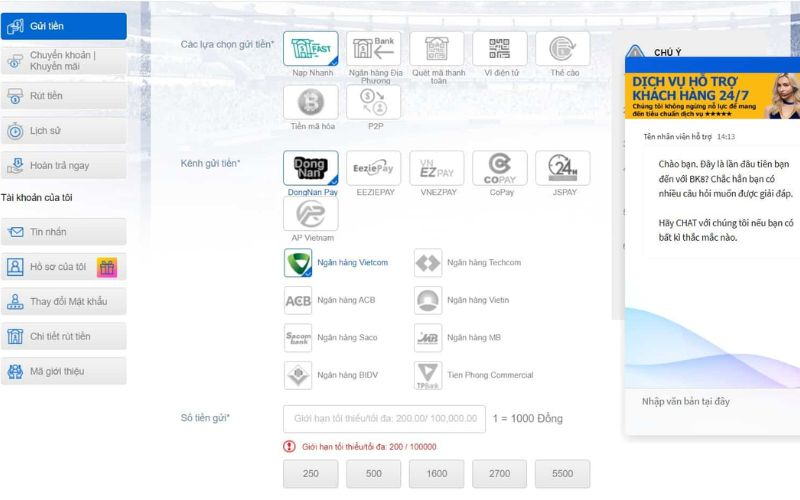This screenshot has height=500, width=800.
Task: Choose the JSPAY payment channel
Action: point(562,167)
